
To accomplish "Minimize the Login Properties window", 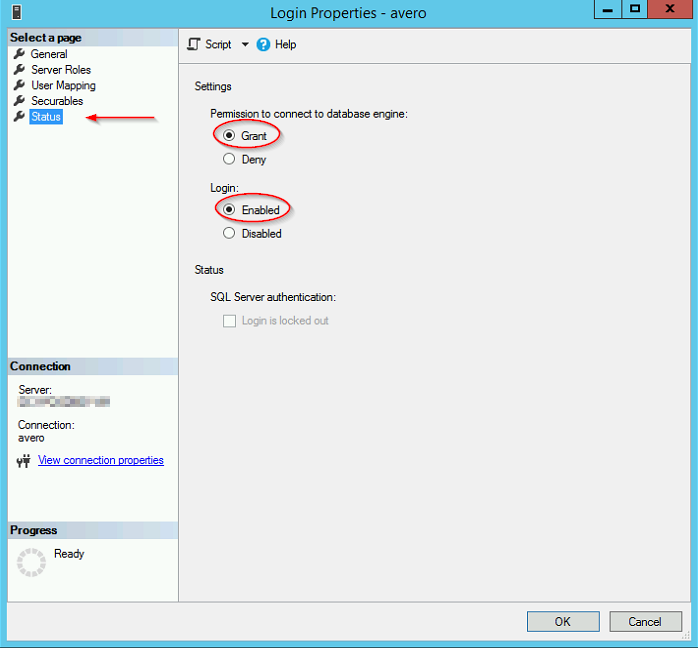I will tap(608, 9).
